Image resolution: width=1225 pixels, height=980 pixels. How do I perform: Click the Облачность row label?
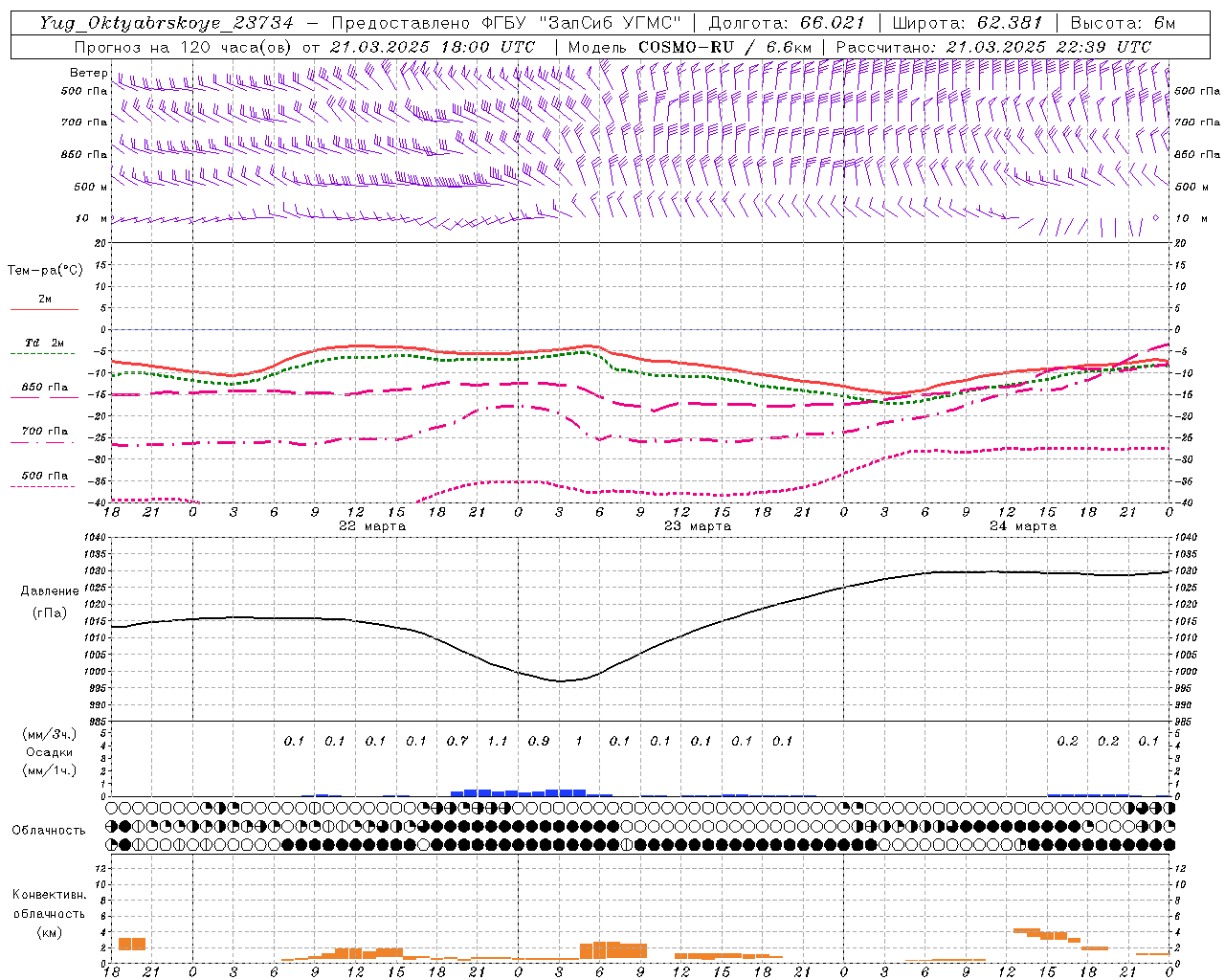(49, 831)
